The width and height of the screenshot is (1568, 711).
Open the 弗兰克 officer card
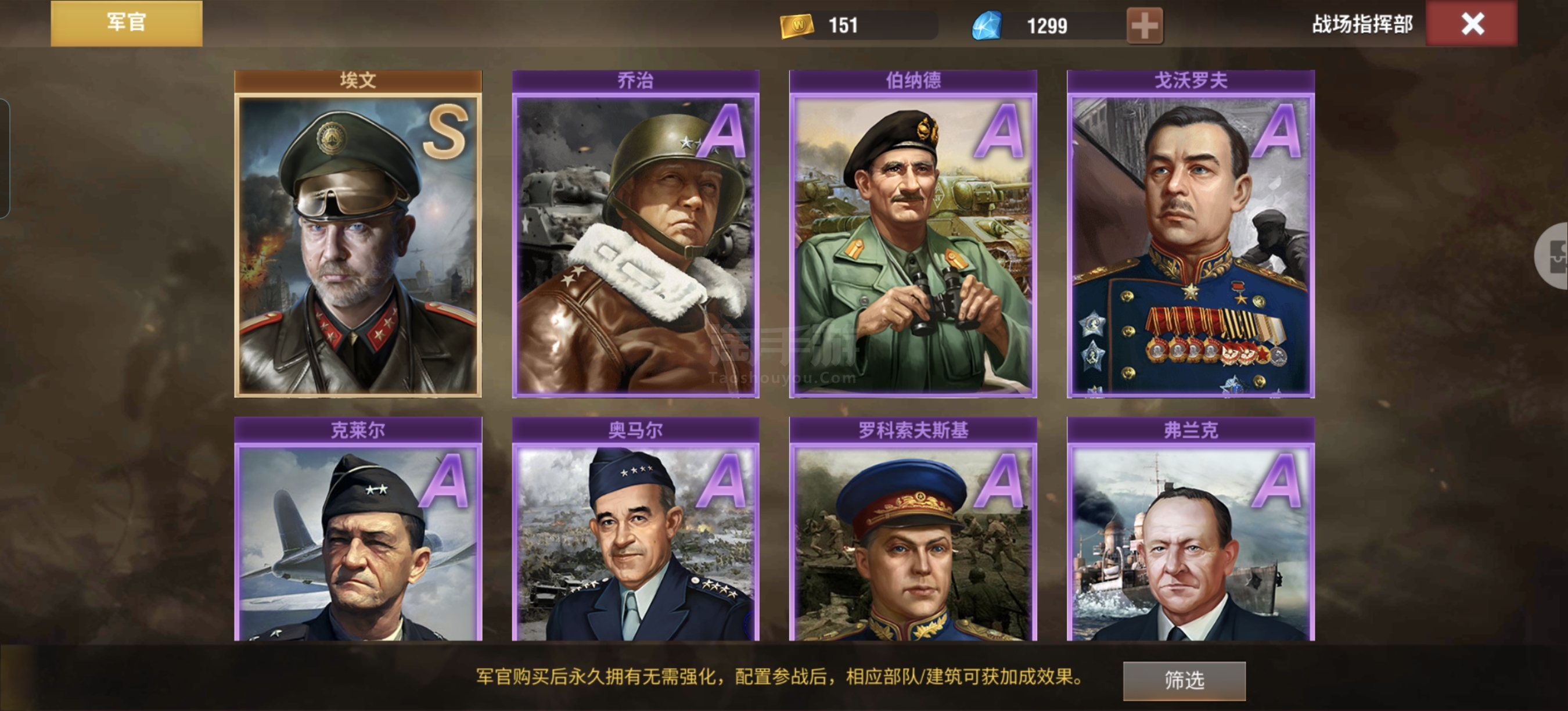click(1191, 529)
